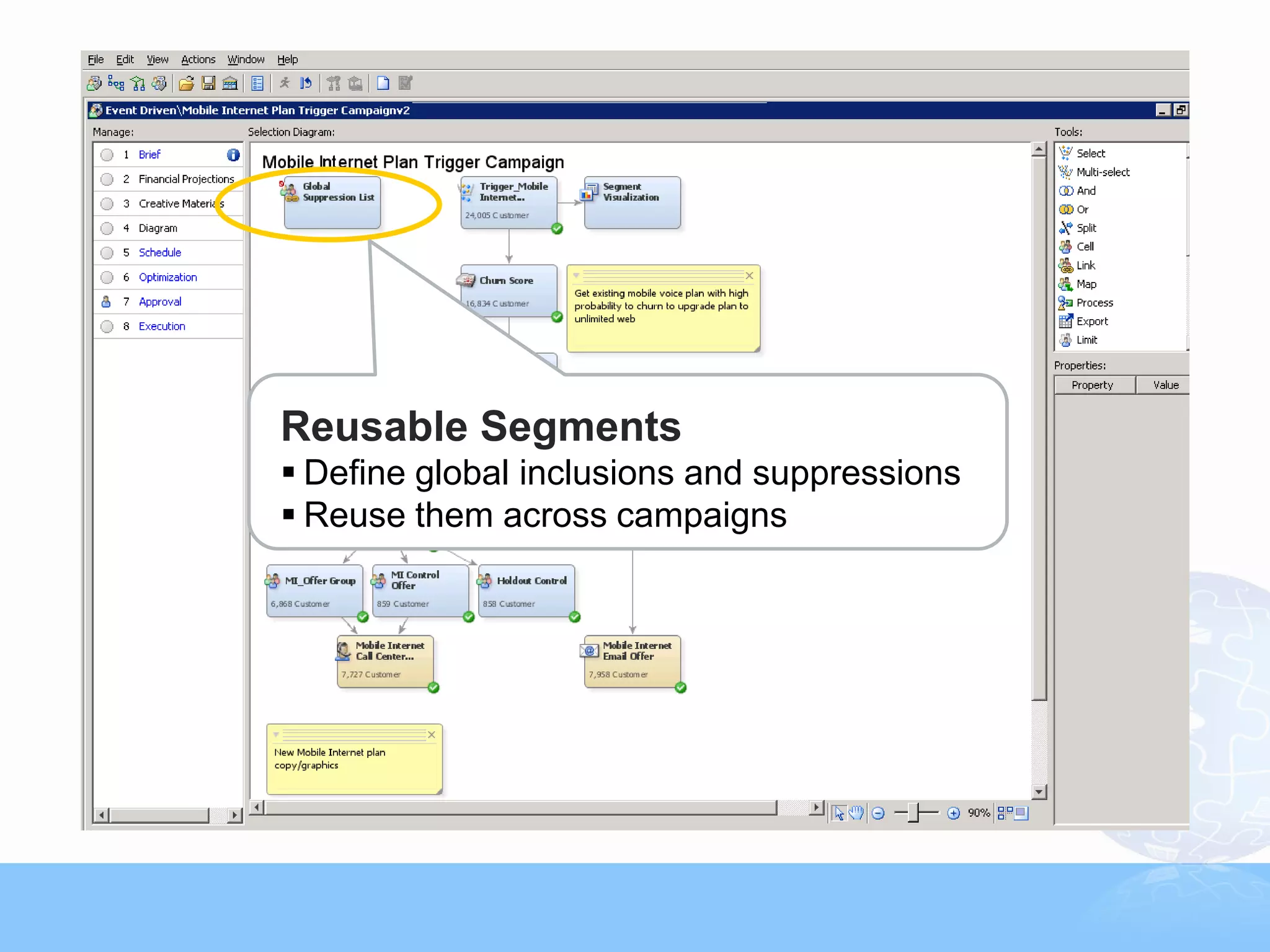Select the Churn Score node
This screenshot has height=952, width=1270.
click(509, 291)
